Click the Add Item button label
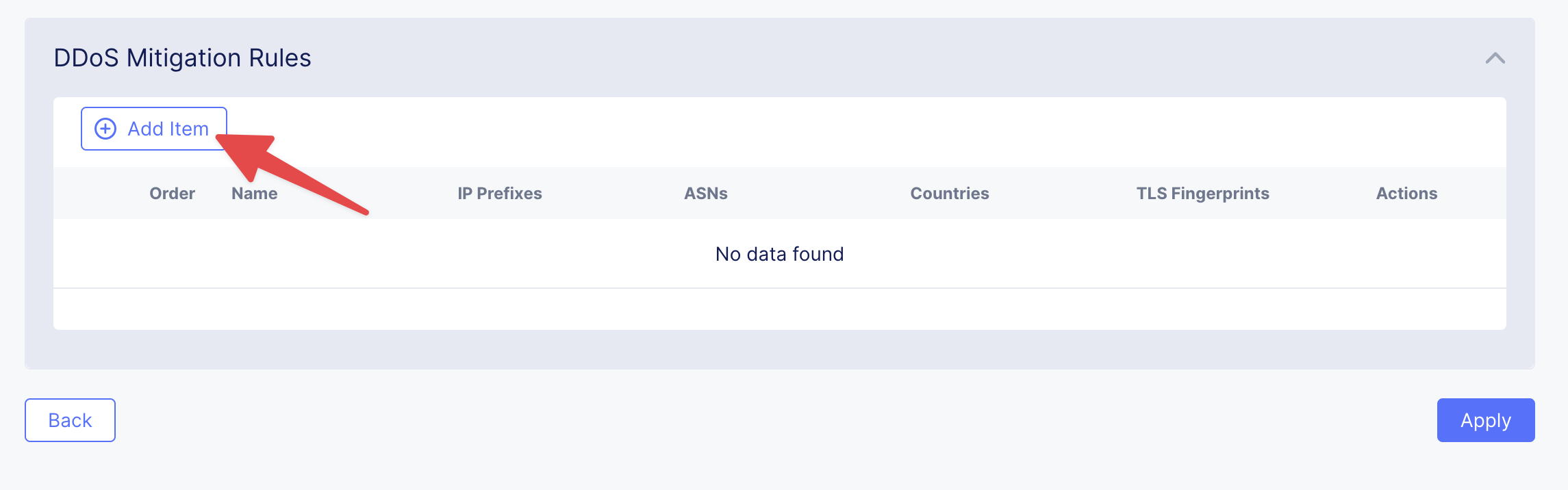 click(168, 129)
